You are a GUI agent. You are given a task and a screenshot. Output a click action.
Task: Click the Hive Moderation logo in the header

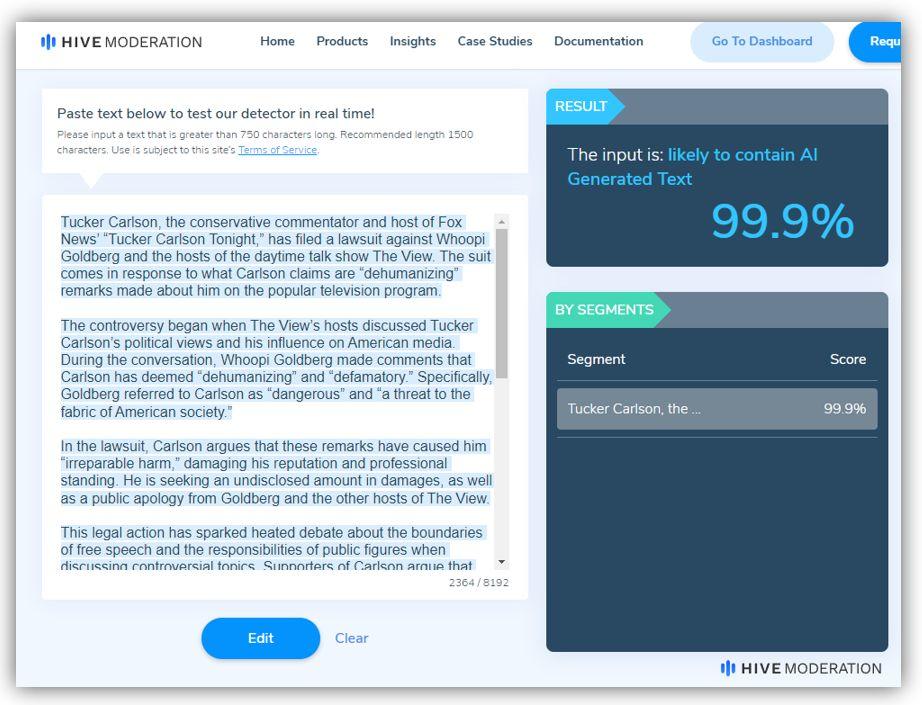[121, 42]
